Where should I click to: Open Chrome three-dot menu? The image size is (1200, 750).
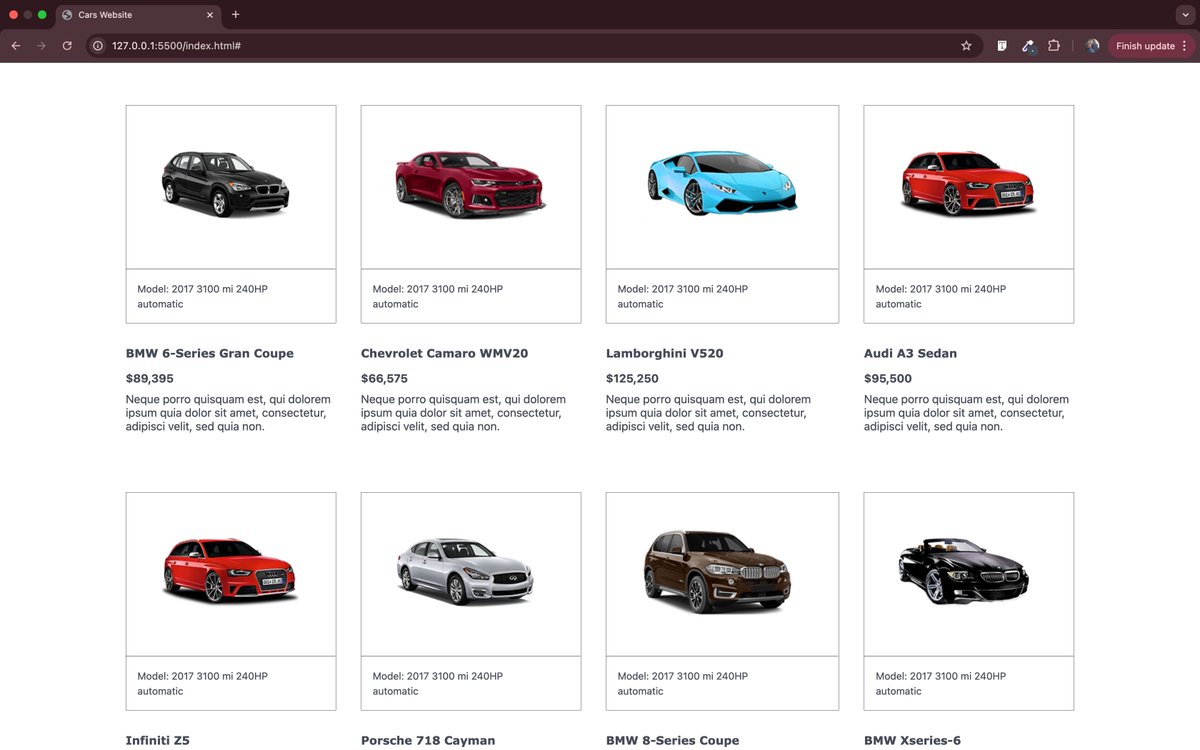[x=1184, y=46]
